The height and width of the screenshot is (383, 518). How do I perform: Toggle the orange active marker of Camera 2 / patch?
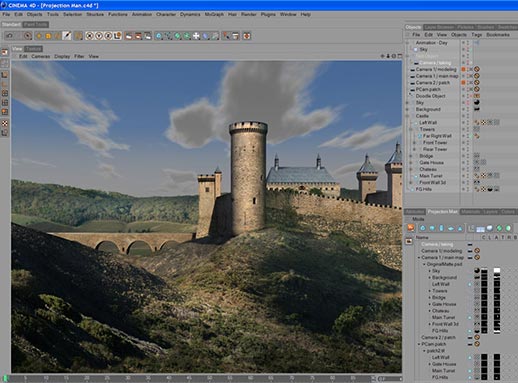[x=463, y=82]
